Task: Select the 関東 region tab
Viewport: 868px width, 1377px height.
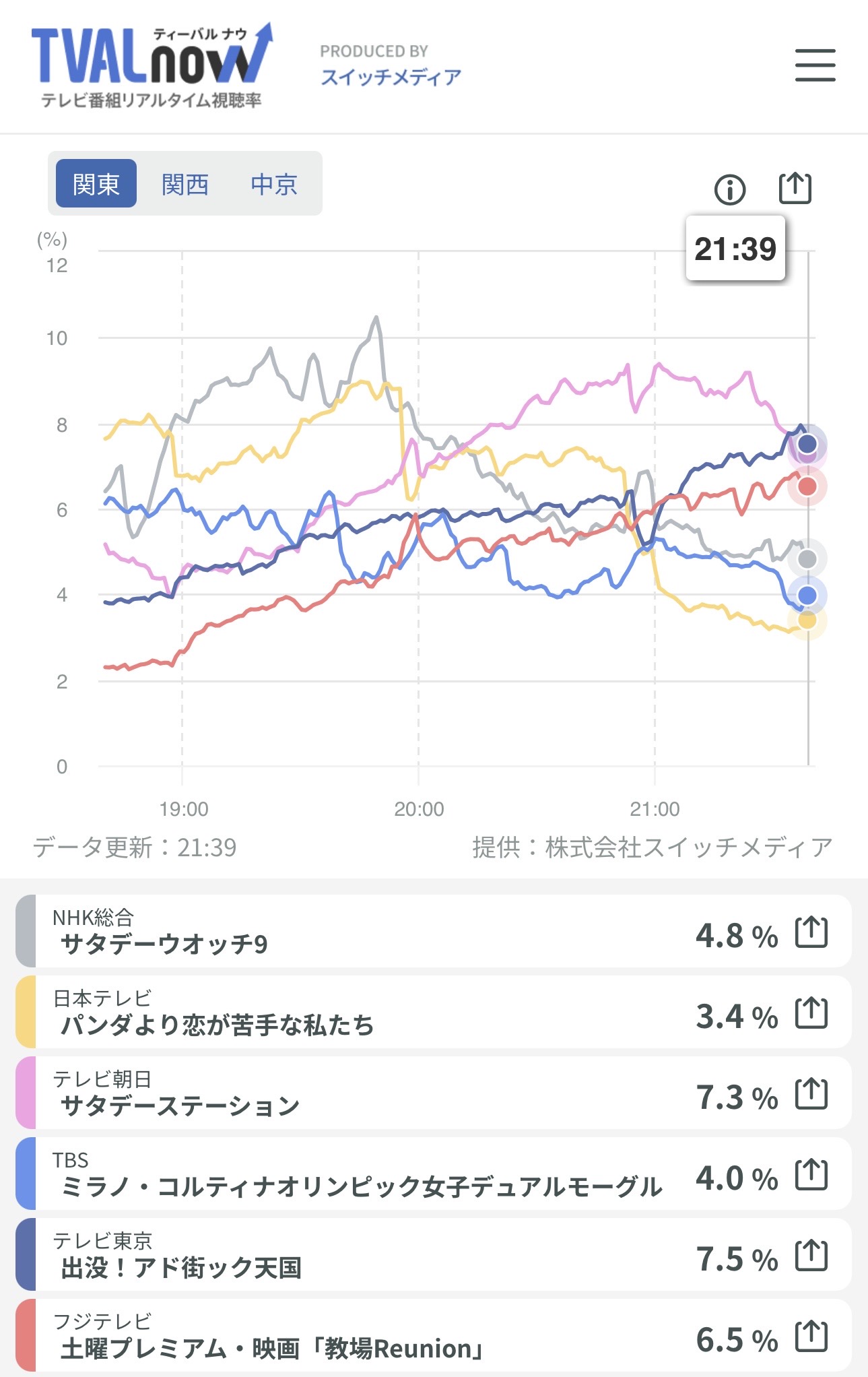Action: tap(96, 183)
